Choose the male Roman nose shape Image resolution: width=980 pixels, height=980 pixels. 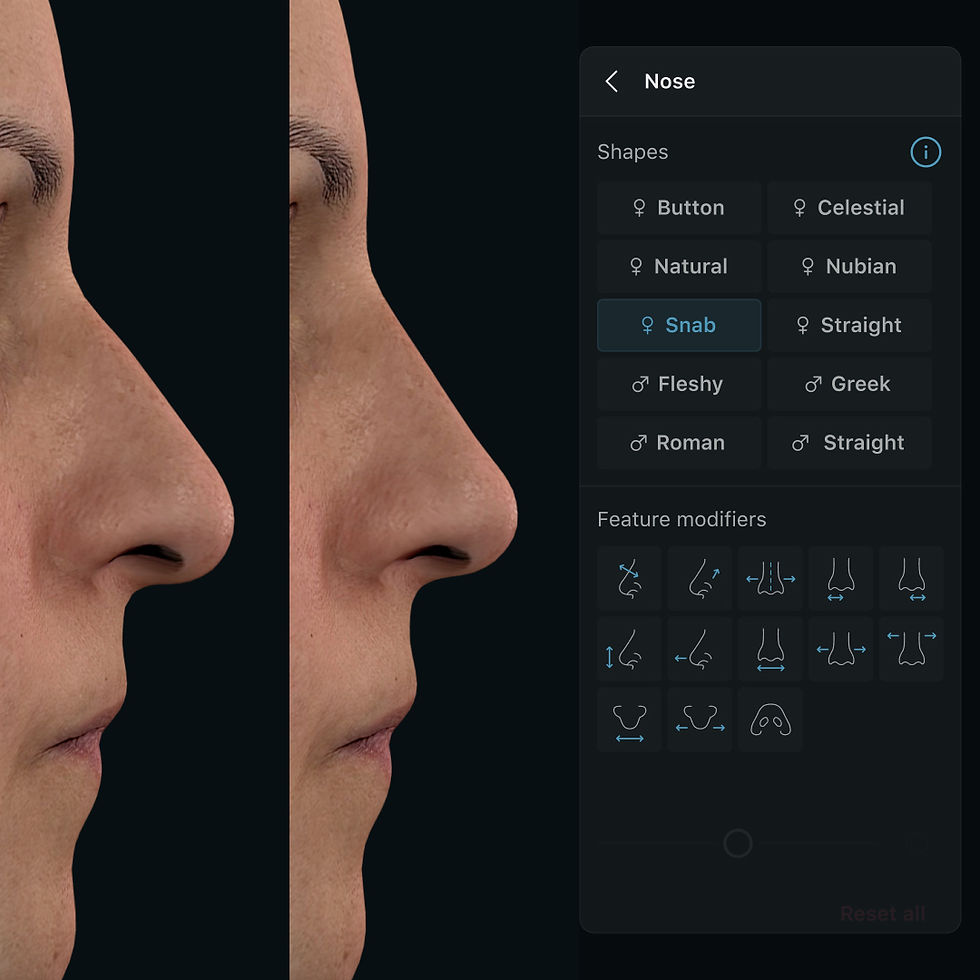coord(679,443)
